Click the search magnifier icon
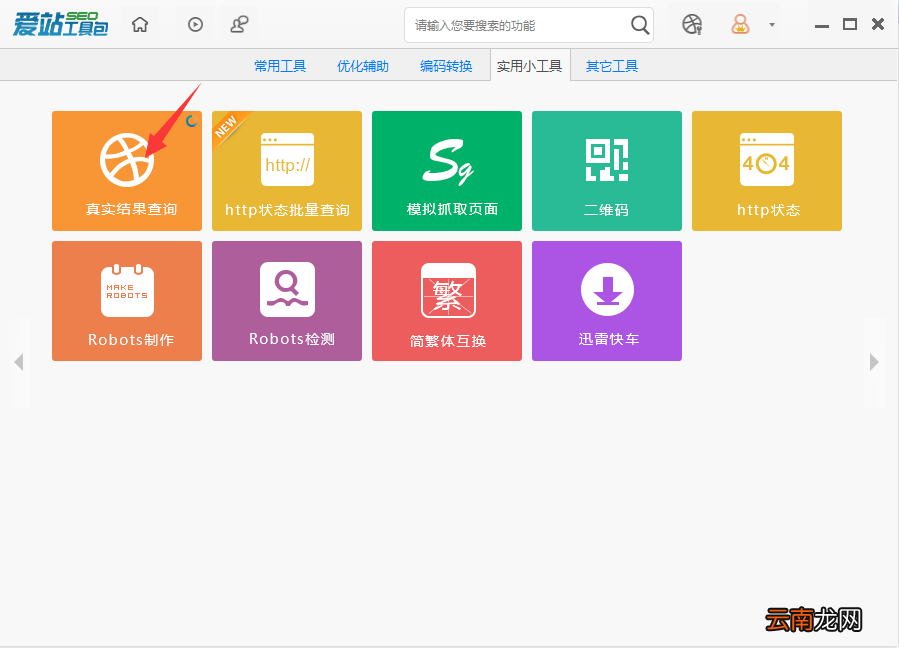The width and height of the screenshot is (899, 648). coord(640,25)
